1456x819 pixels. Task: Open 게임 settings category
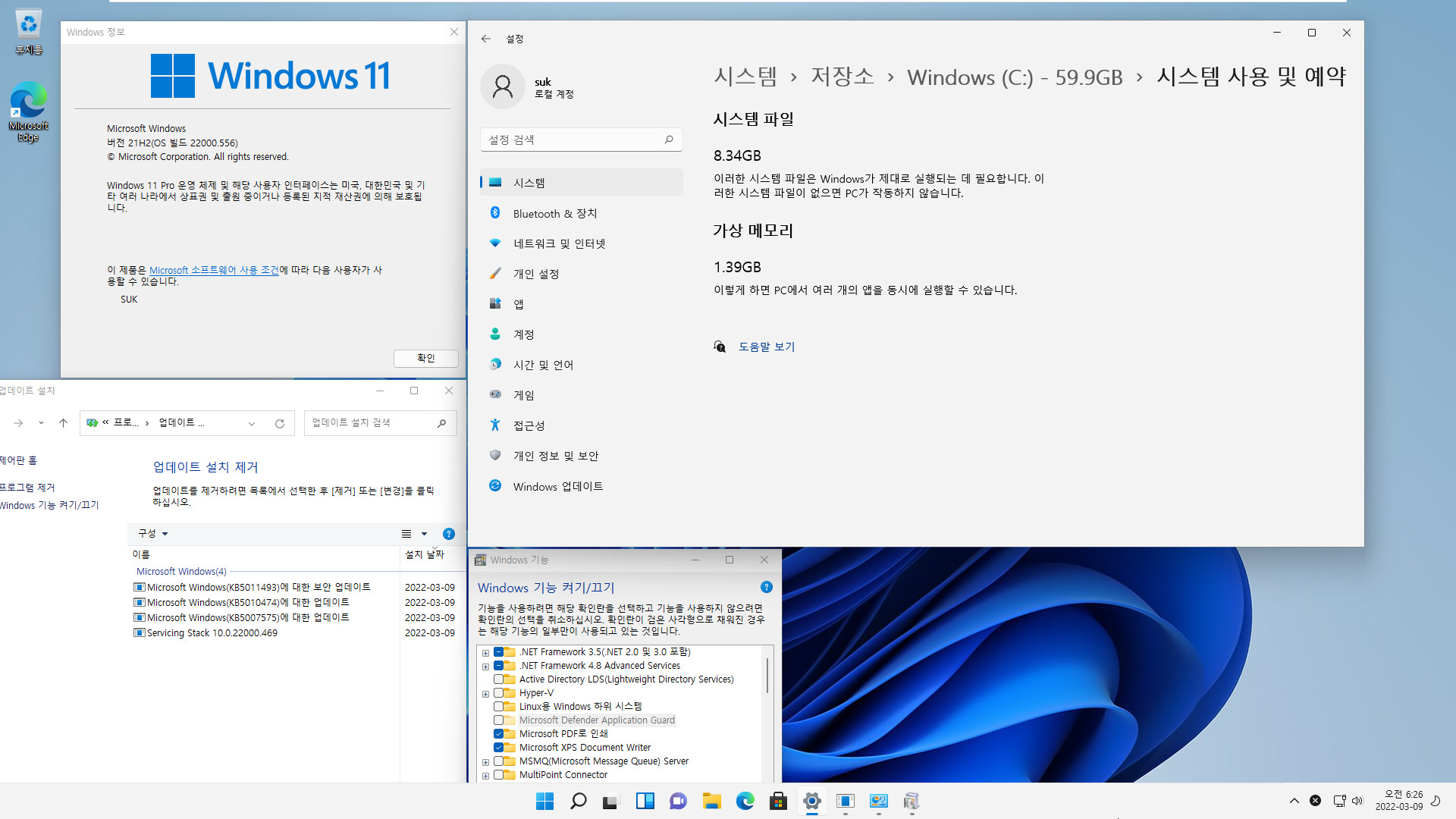[581, 395]
